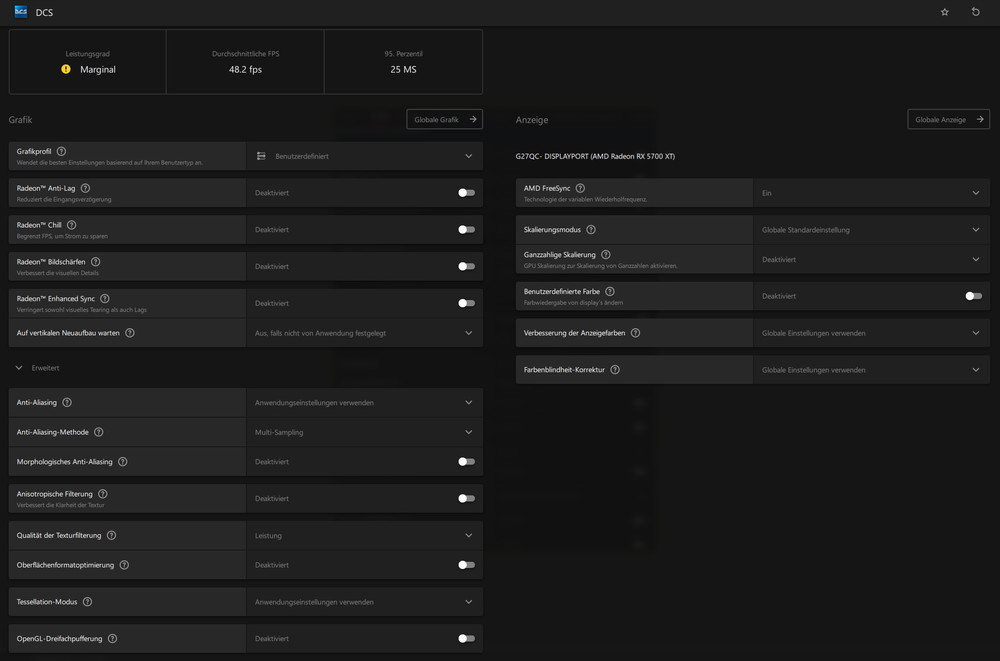Click the help icon beside Radeon Bildschärfen

[x=95, y=261]
